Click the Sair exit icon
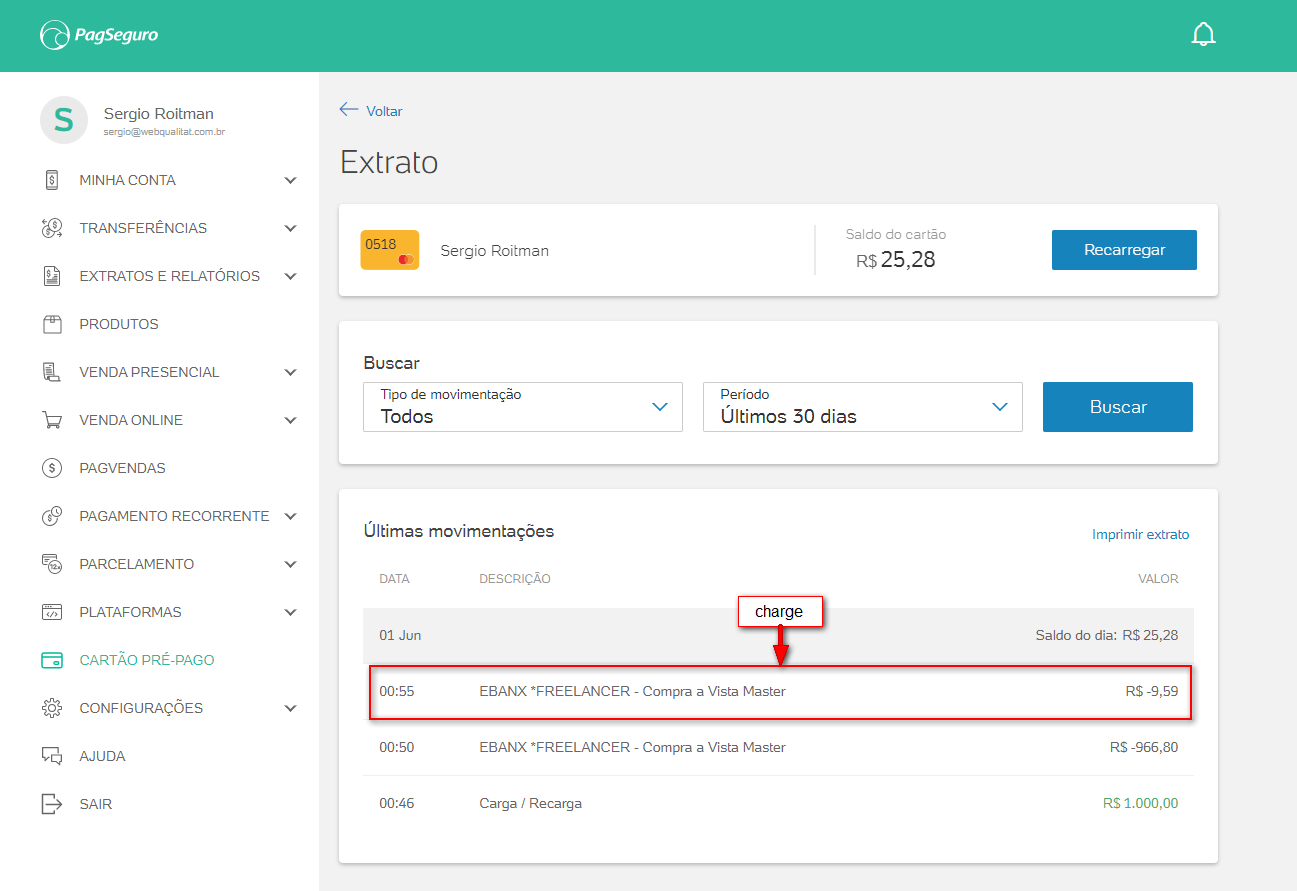The width and height of the screenshot is (1297, 891). coord(52,804)
